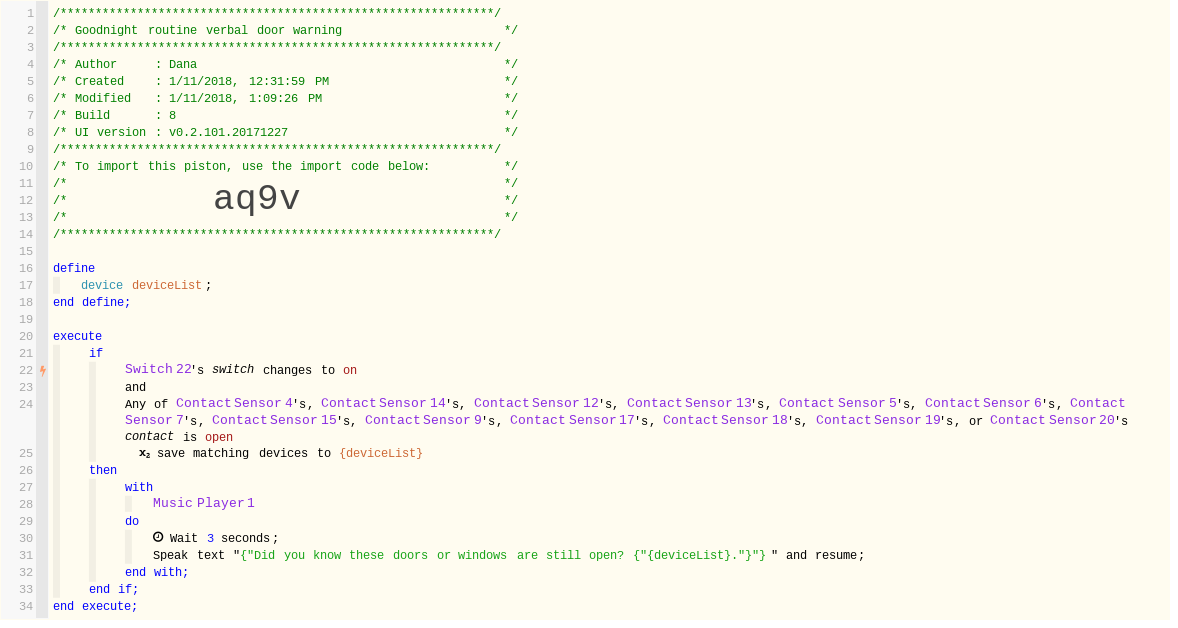The width and height of the screenshot is (1178, 628).
Task: Select Contact Sensor 17 device
Action: [x=572, y=420]
